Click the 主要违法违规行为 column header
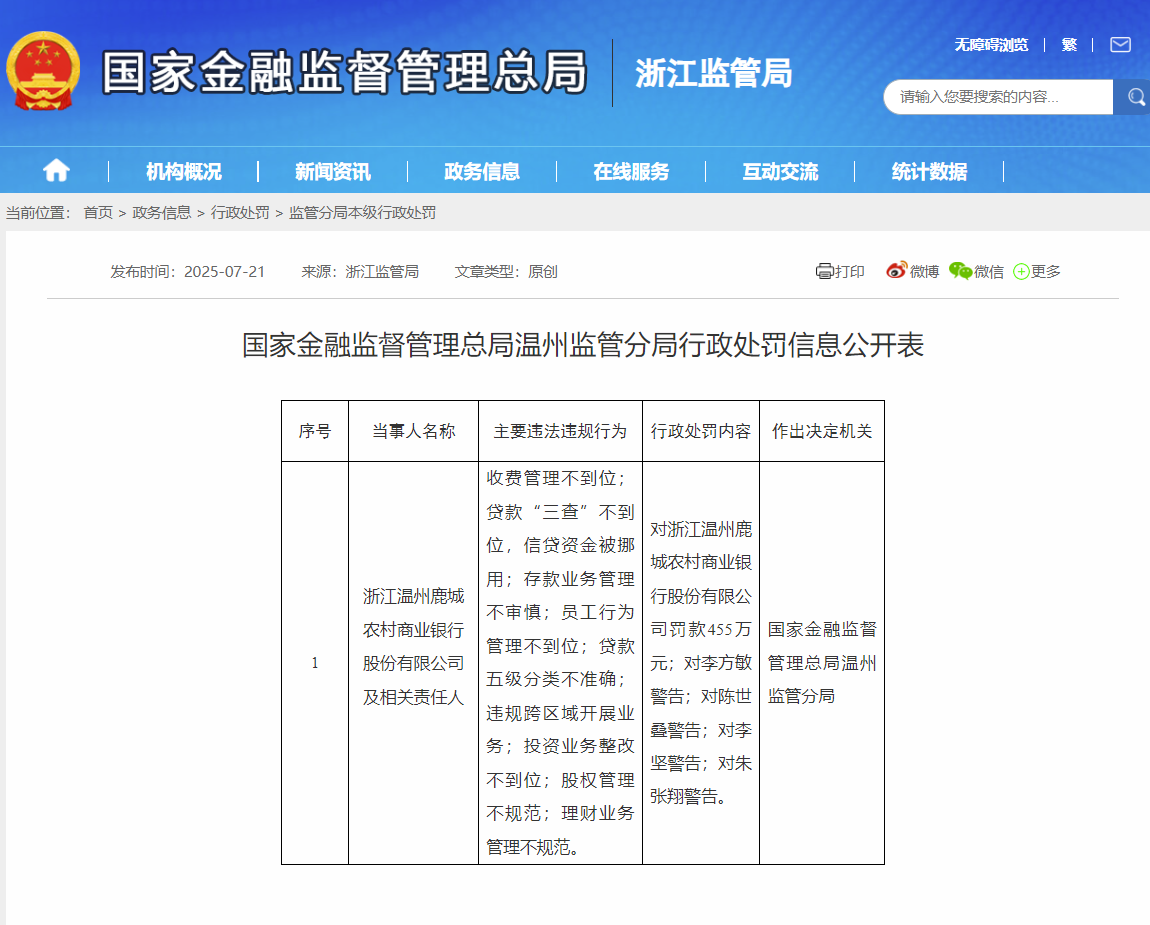Screen dimensions: 1150x925 (x=560, y=431)
